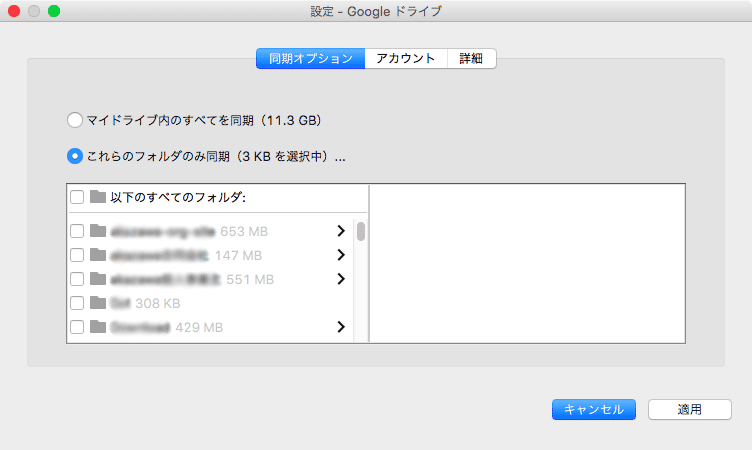
Task: Select the '147 MB' size text
Action: point(238,256)
